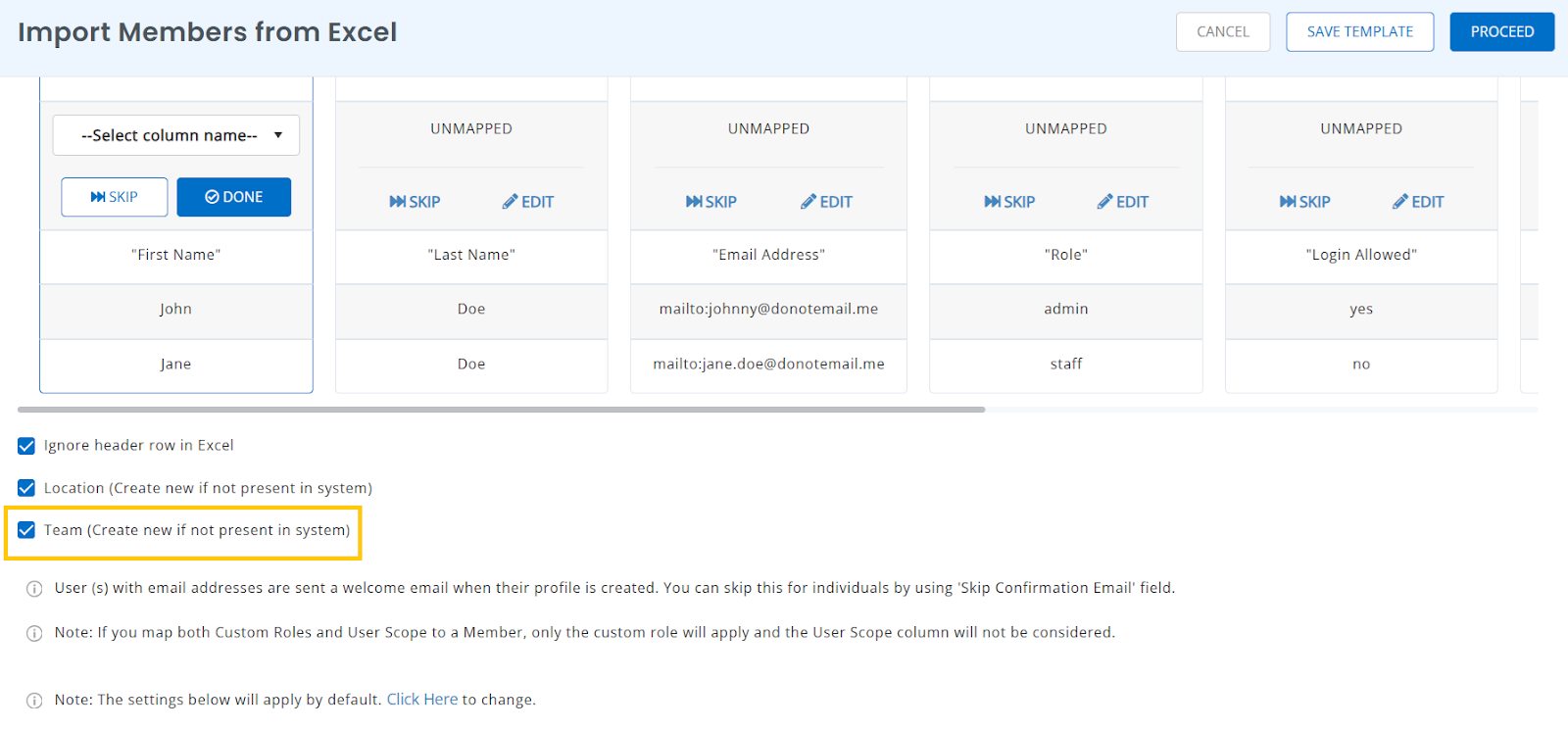Uncheck Ignore header row in Excel
This screenshot has width=1568, height=731.
pos(26,446)
